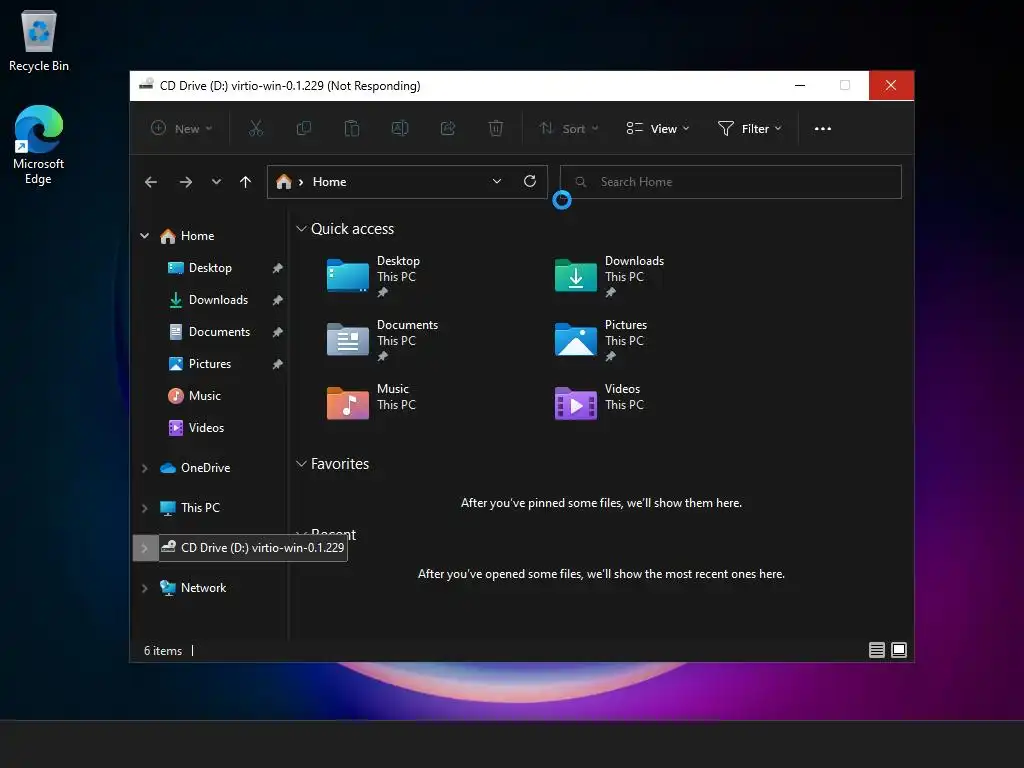The image size is (1024, 768).
Task: Select the Downloads folder in Quick access
Action: click(609, 276)
